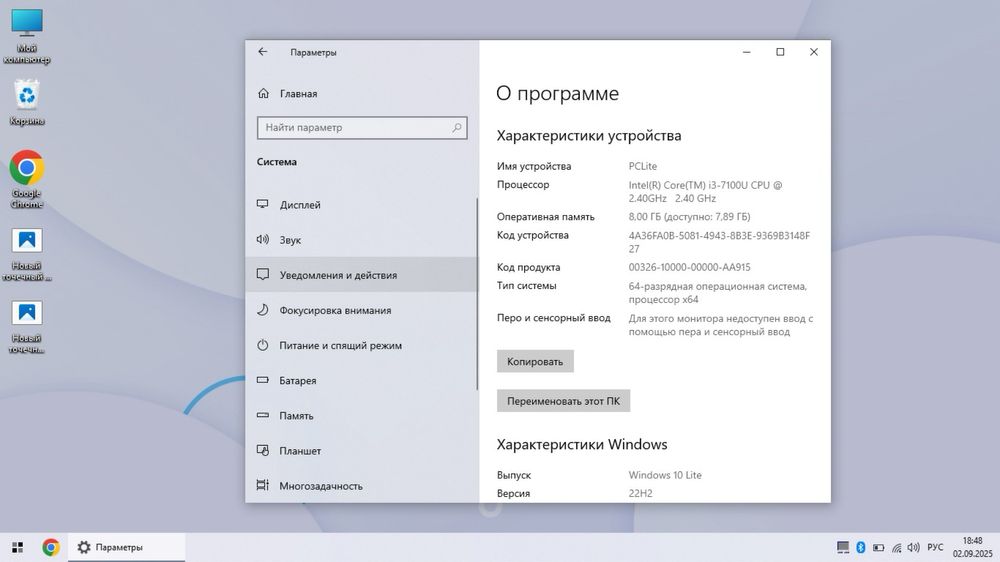This screenshot has width=1000, height=562.
Task: Click the Характеристики Windows heading
Action: click(582, 444)
